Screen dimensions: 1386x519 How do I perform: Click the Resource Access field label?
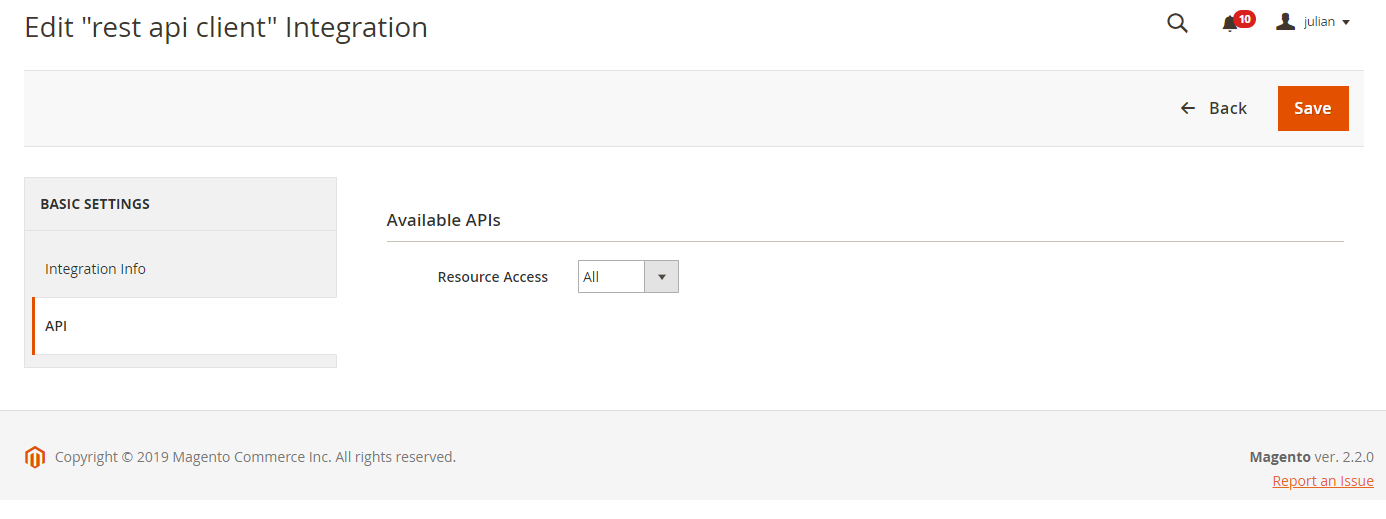[492, 277]
